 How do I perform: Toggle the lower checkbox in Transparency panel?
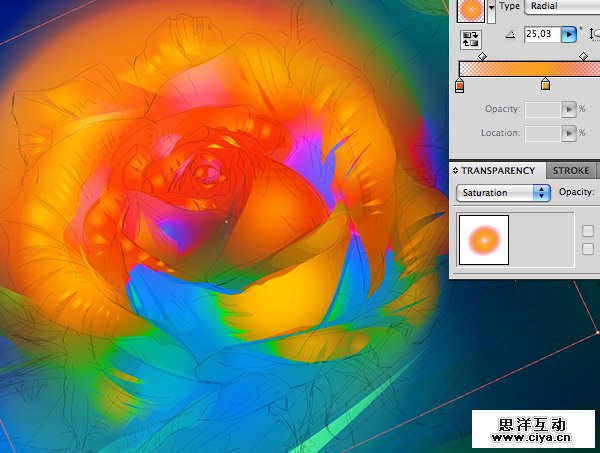tap(588, 248)
